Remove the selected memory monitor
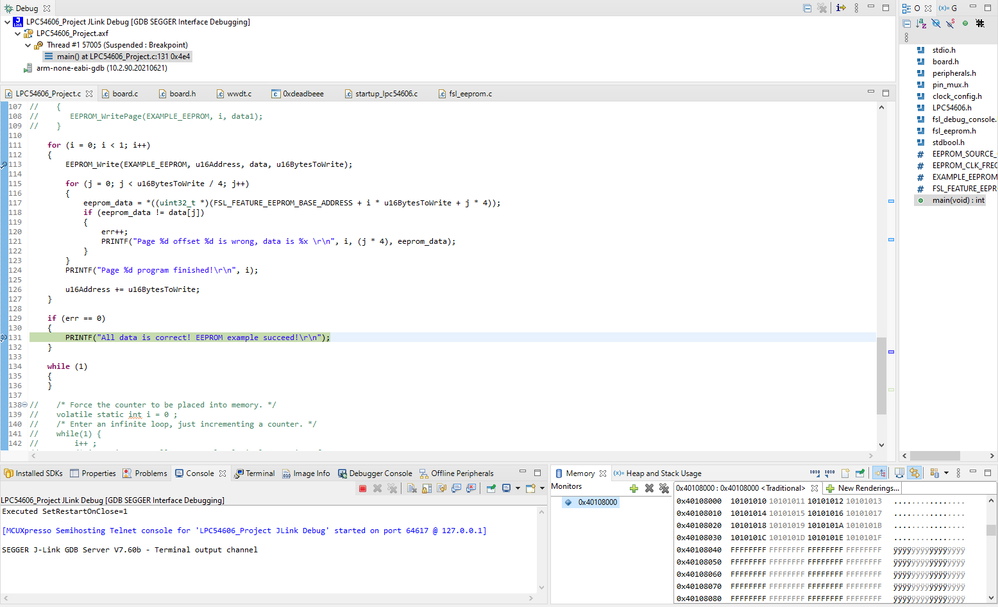This screenshot has height=607, width=998. point(649,488)
